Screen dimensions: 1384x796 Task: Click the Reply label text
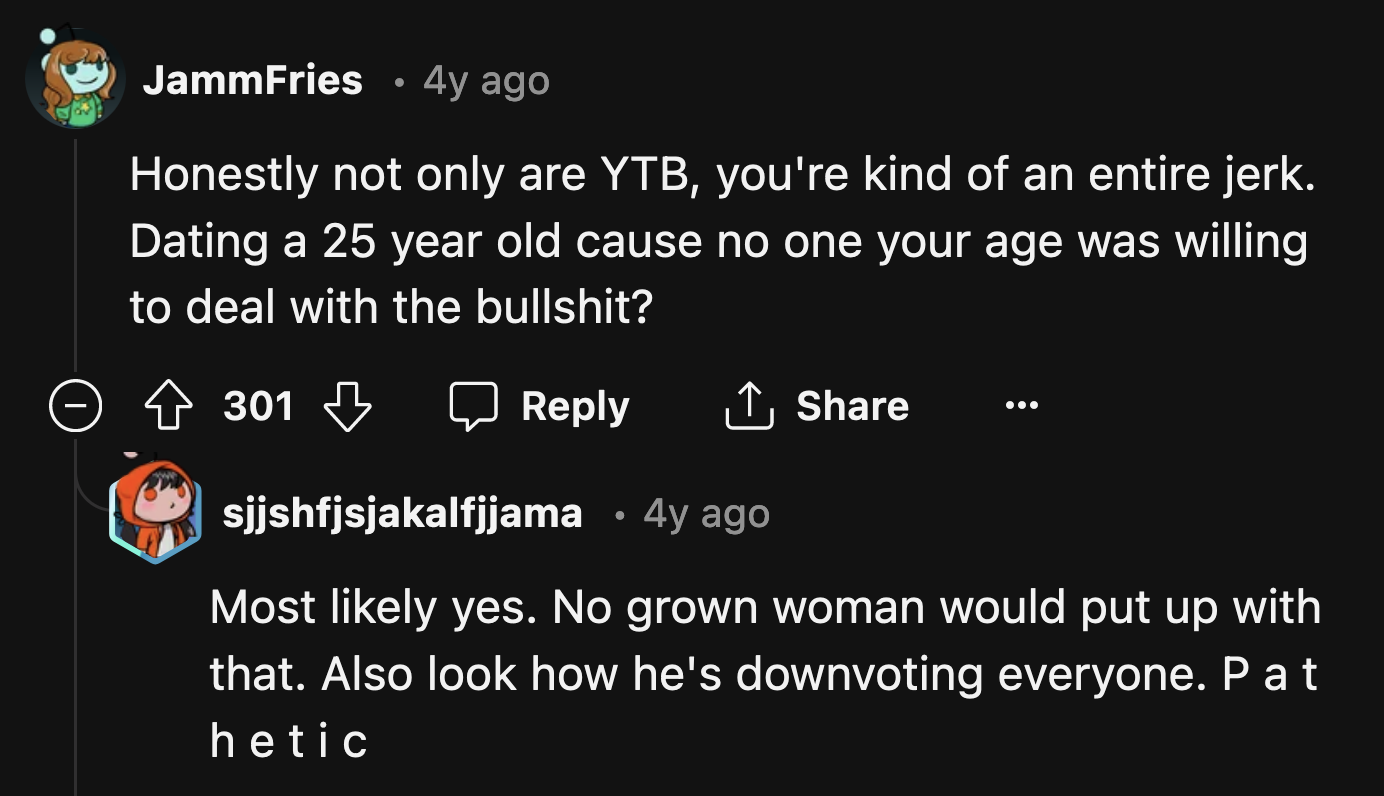574,405
